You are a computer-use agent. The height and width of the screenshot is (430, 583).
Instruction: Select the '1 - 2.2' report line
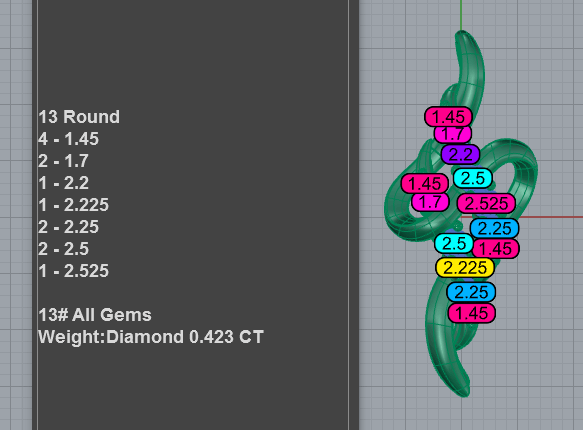[64, 183]
